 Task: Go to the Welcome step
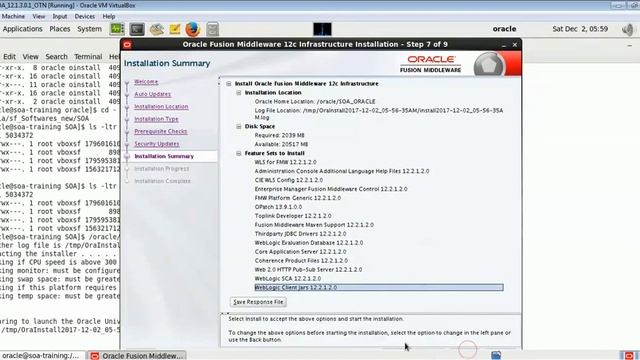pos(146,82)
